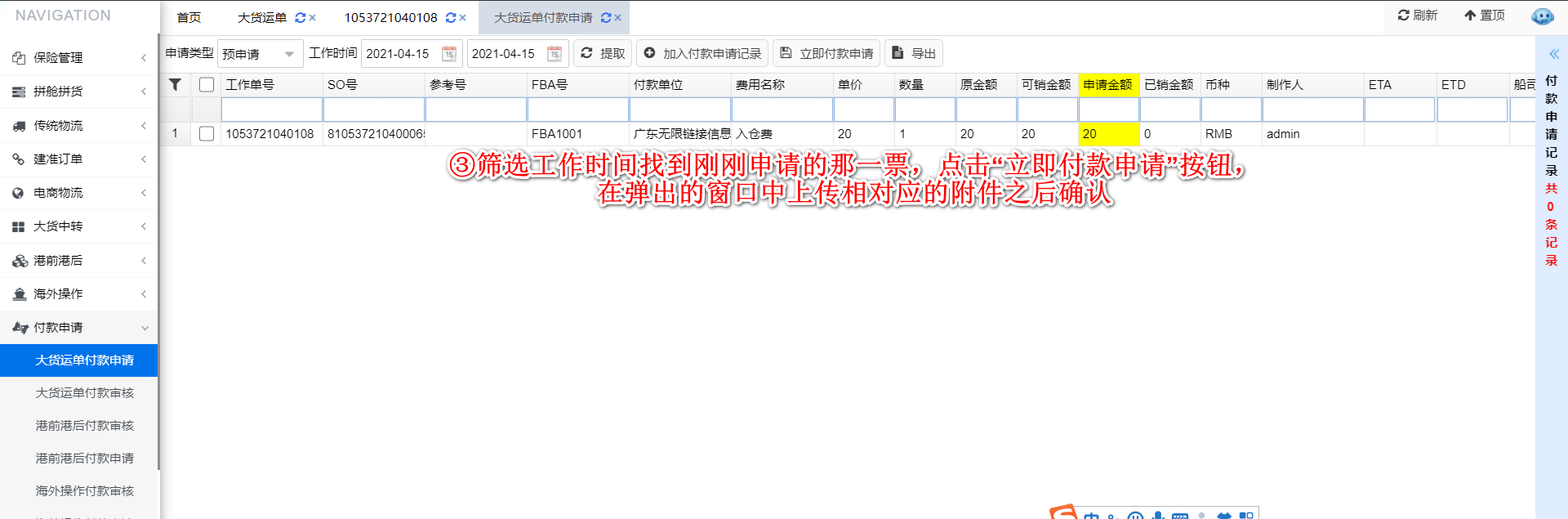Open the 申请类型 dropdown
Image resolution: width=1568 pixels, height=519 pixels.
tap(261, 54)
